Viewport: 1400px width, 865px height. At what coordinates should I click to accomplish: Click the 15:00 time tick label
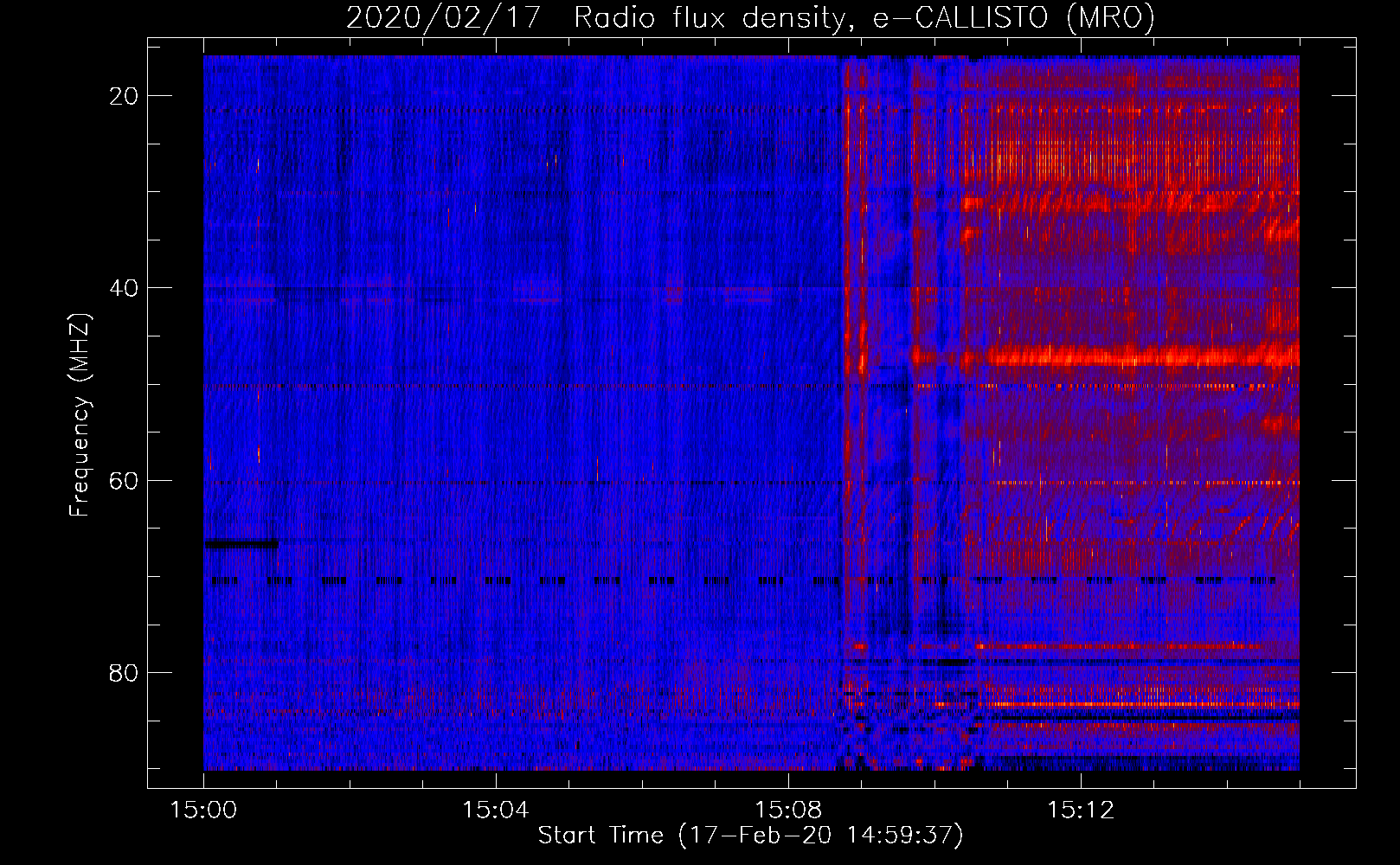[203, 811]
